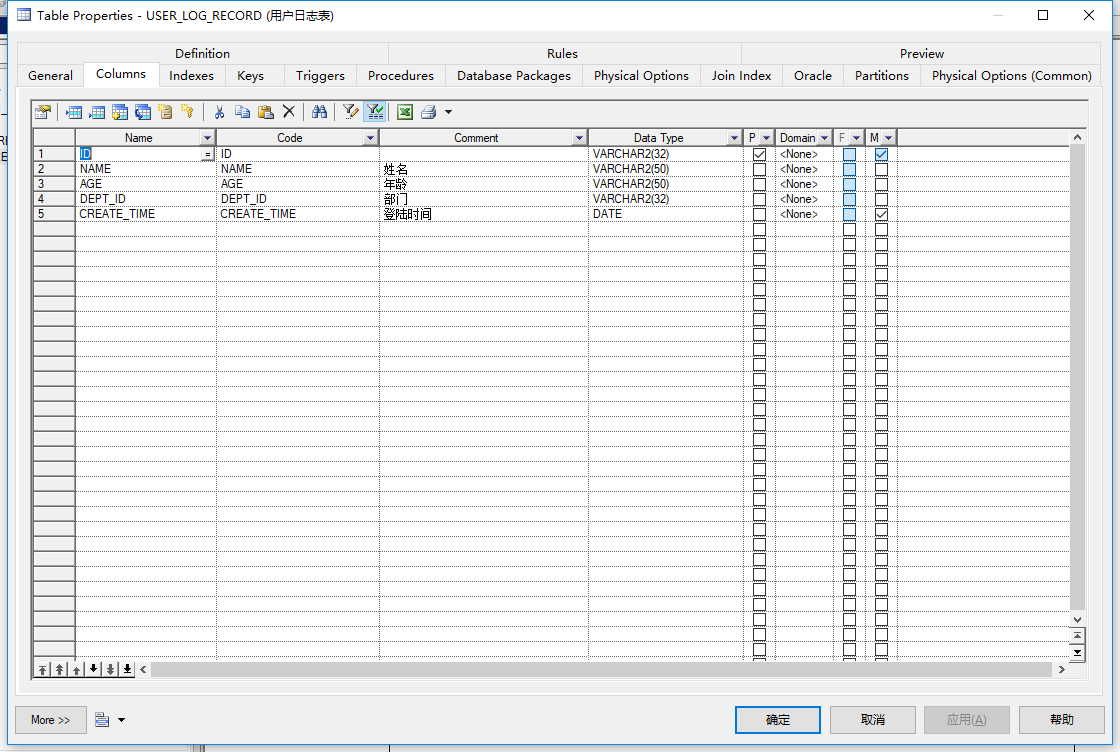Check the P checkbox for the DEPT_ID row

[759, 199]
